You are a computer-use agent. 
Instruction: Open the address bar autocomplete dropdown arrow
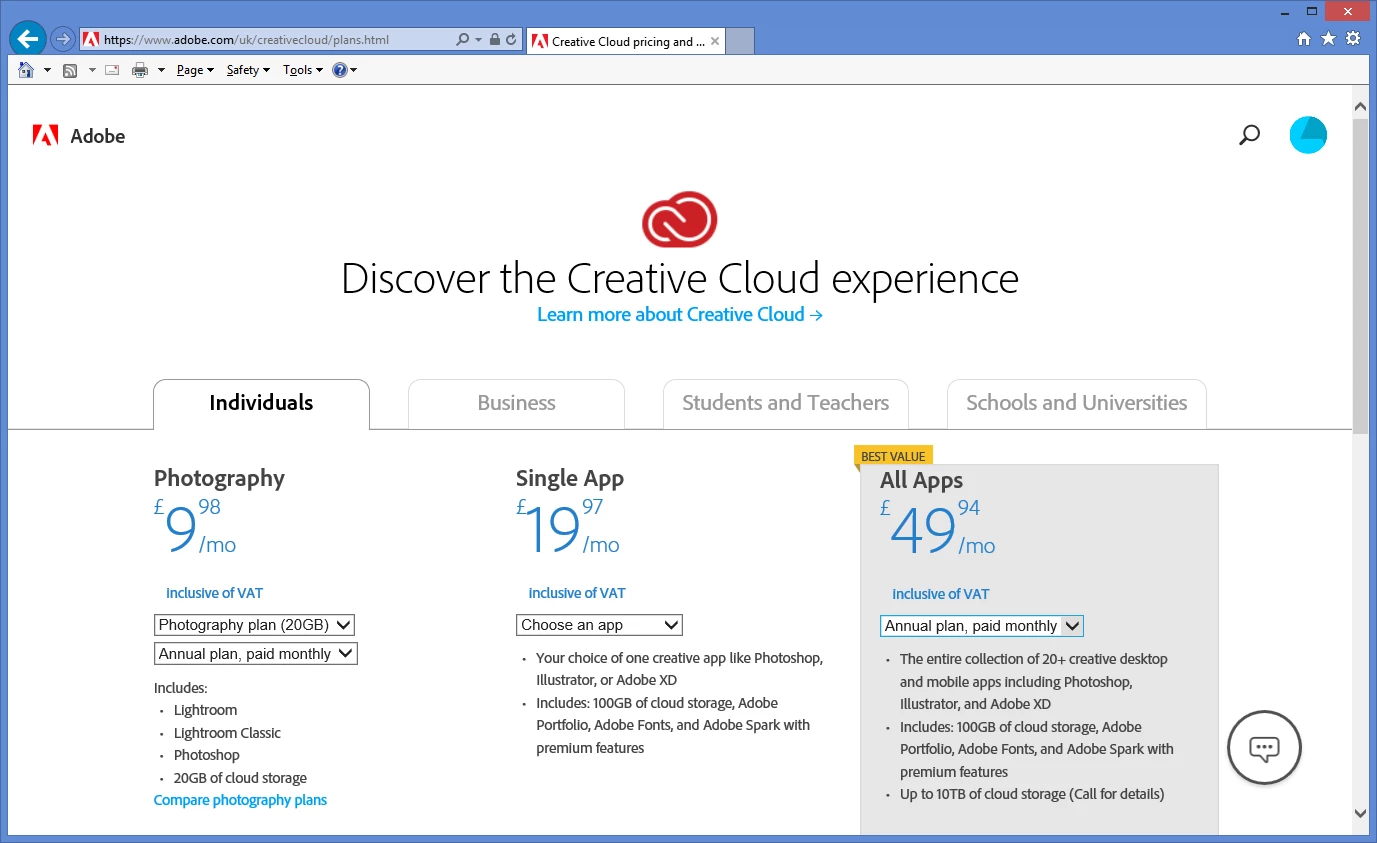pyautogui.click(x=478, y=40)
